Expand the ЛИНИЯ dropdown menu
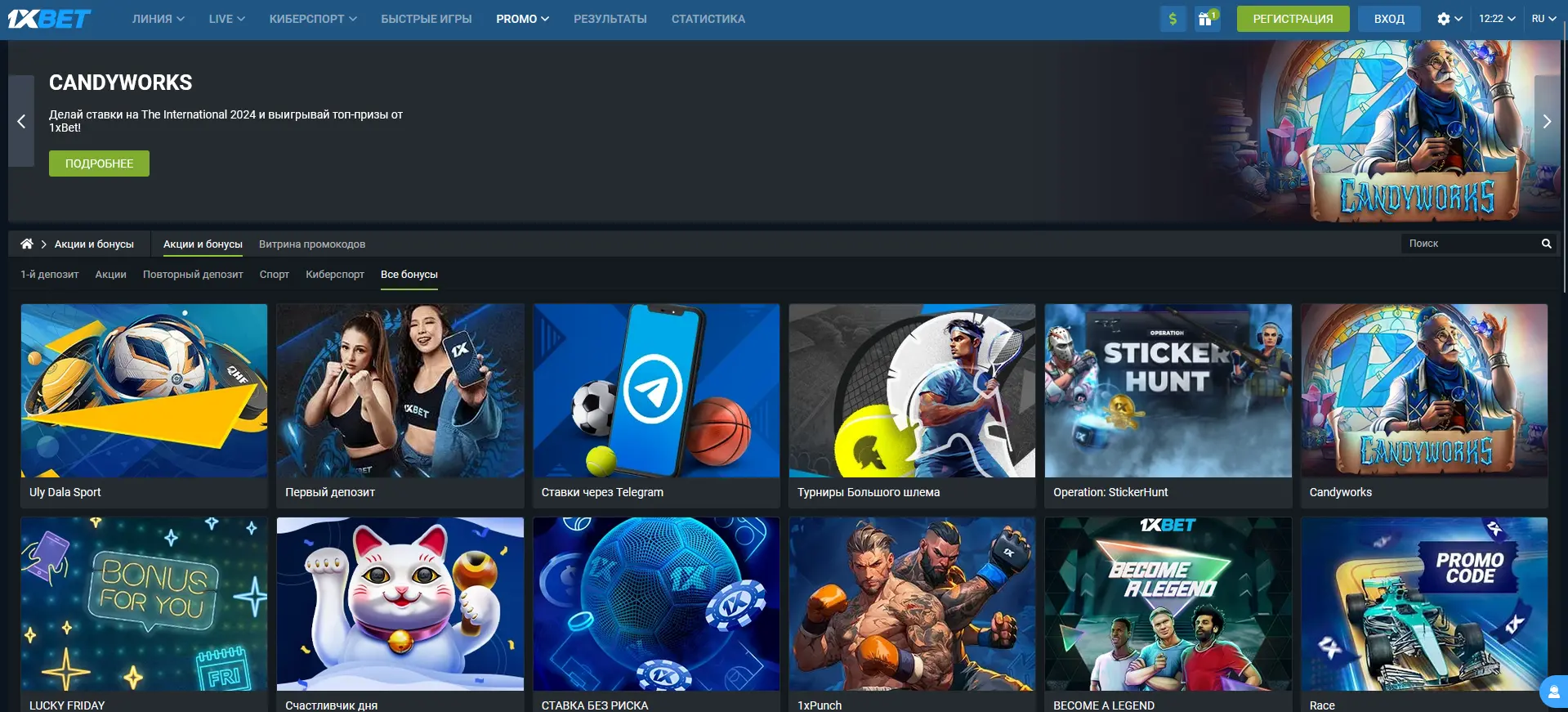The width and height of the screenshot is (1568, 712). coord(159,19)
